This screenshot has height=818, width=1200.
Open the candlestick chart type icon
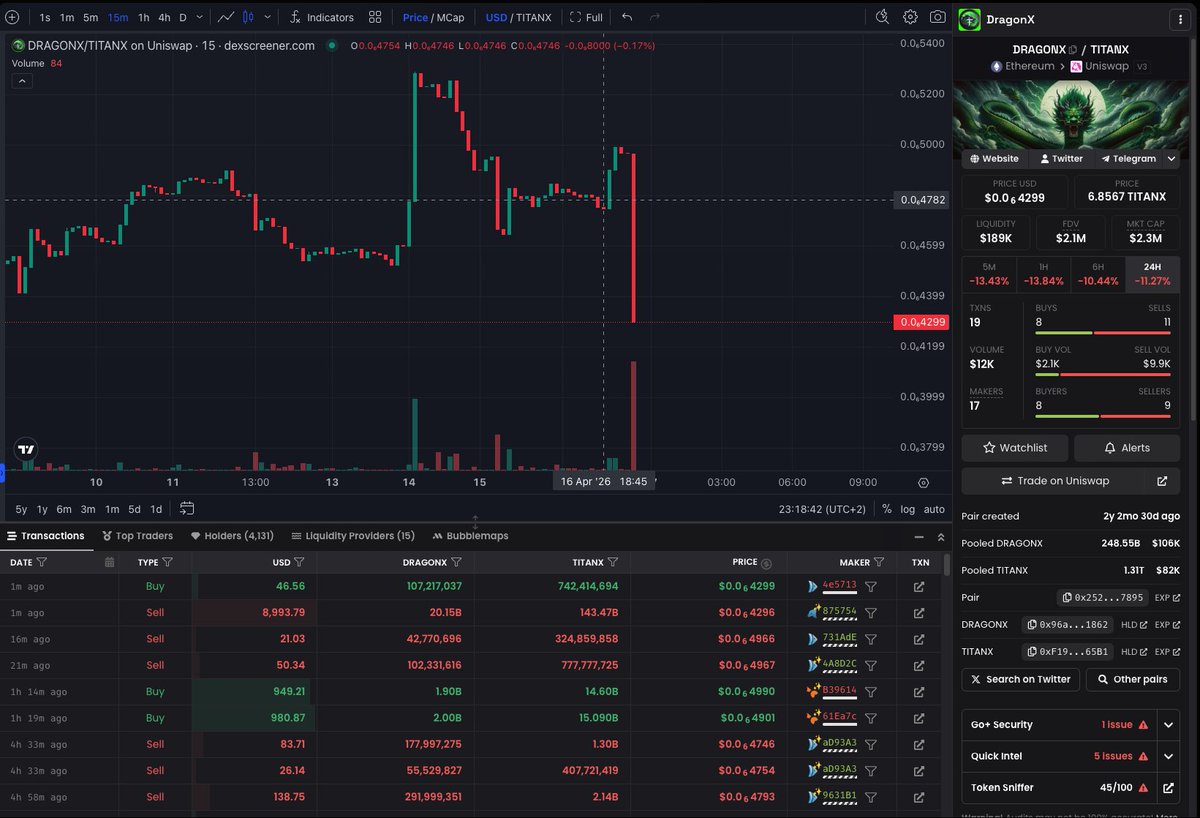(x=249, y=17)
